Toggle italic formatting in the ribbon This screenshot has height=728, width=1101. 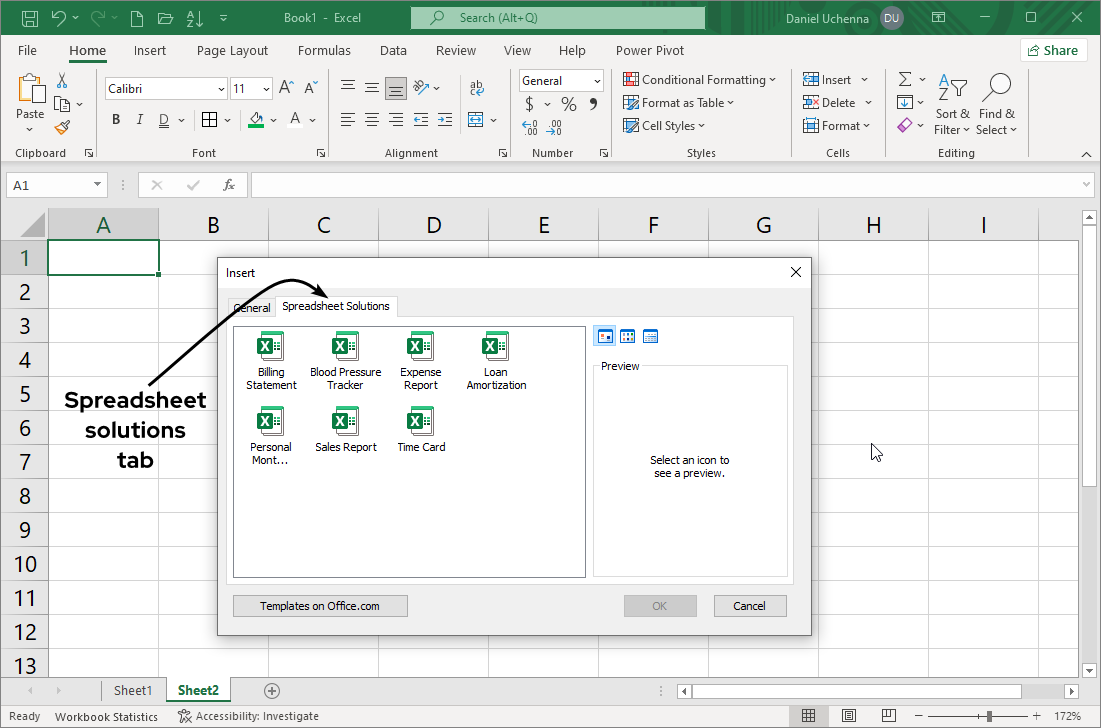(x=139, y=119)
